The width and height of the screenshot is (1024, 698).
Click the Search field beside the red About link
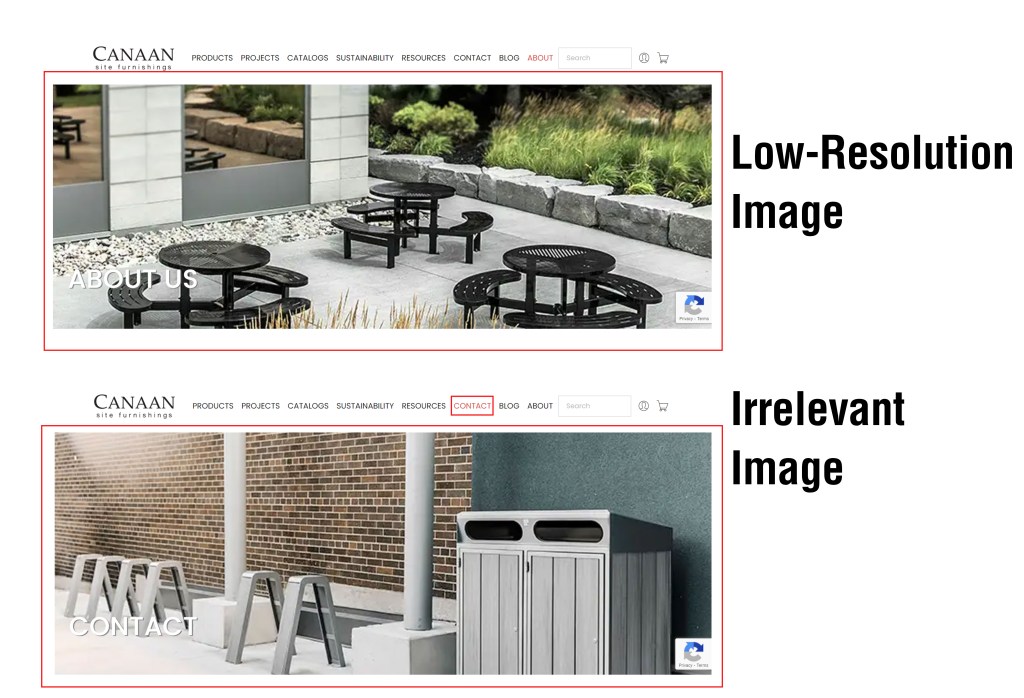pos(595,58)
